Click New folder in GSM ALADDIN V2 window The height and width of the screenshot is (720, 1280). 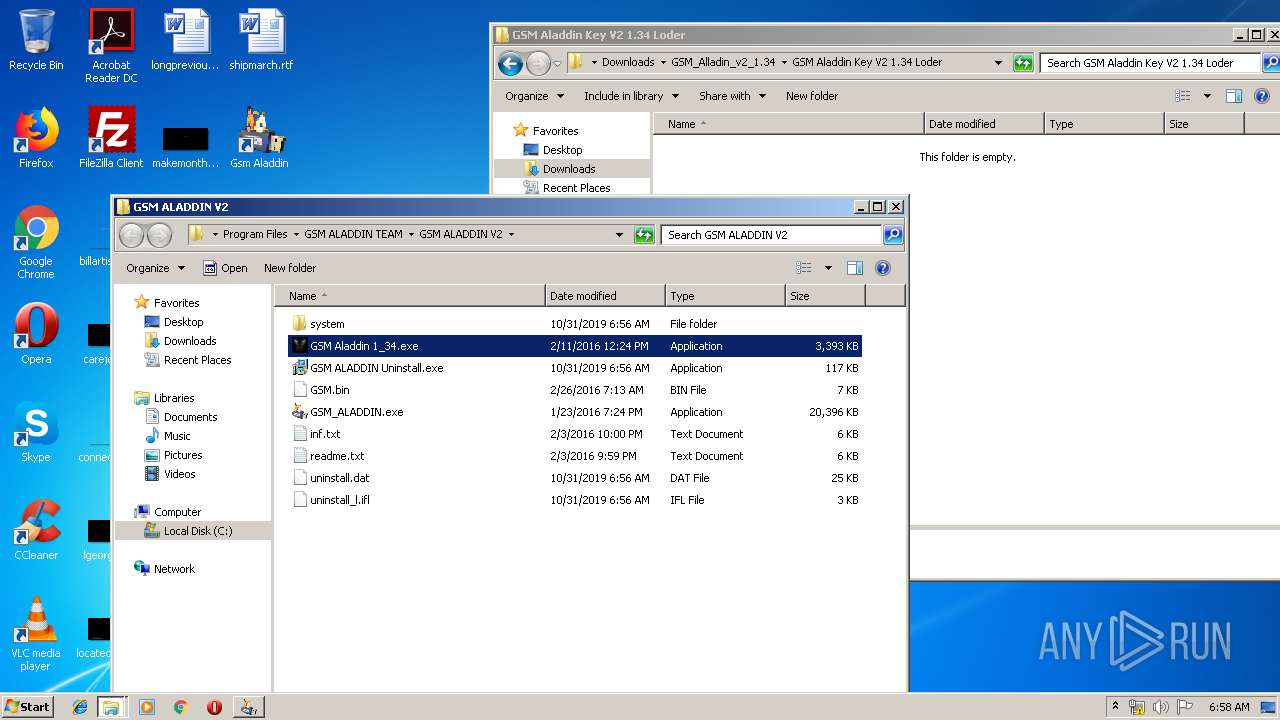click(290, 268)
